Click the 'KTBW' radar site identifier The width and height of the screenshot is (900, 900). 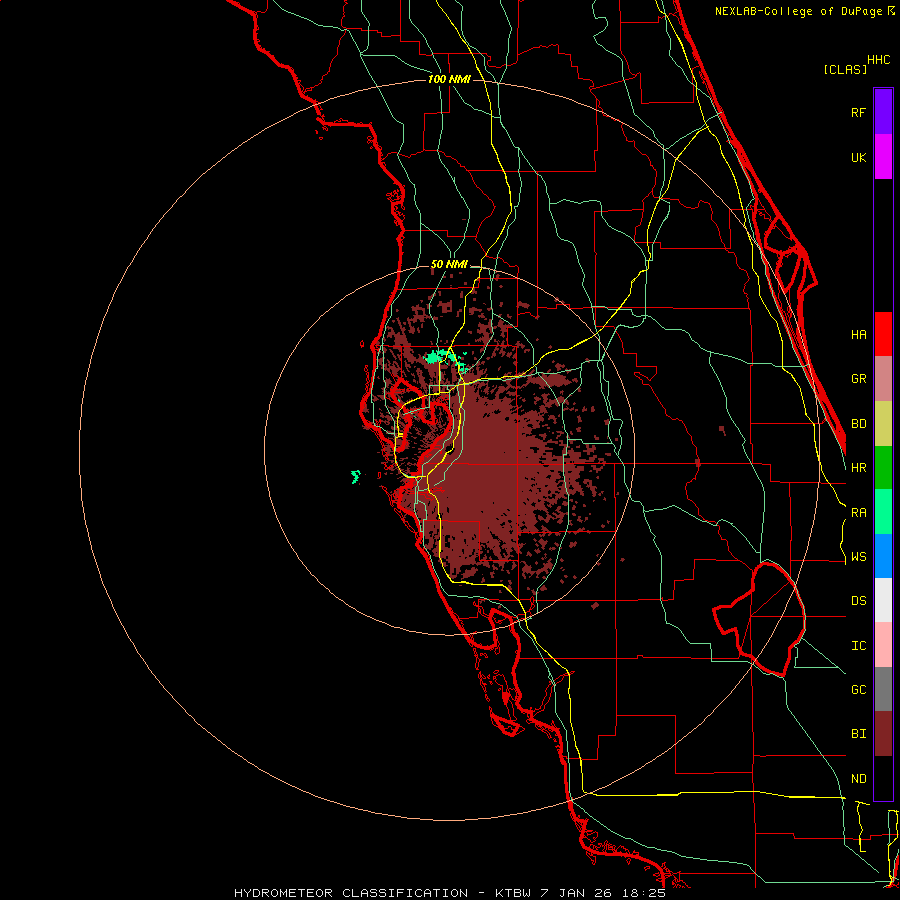(513, 893)
